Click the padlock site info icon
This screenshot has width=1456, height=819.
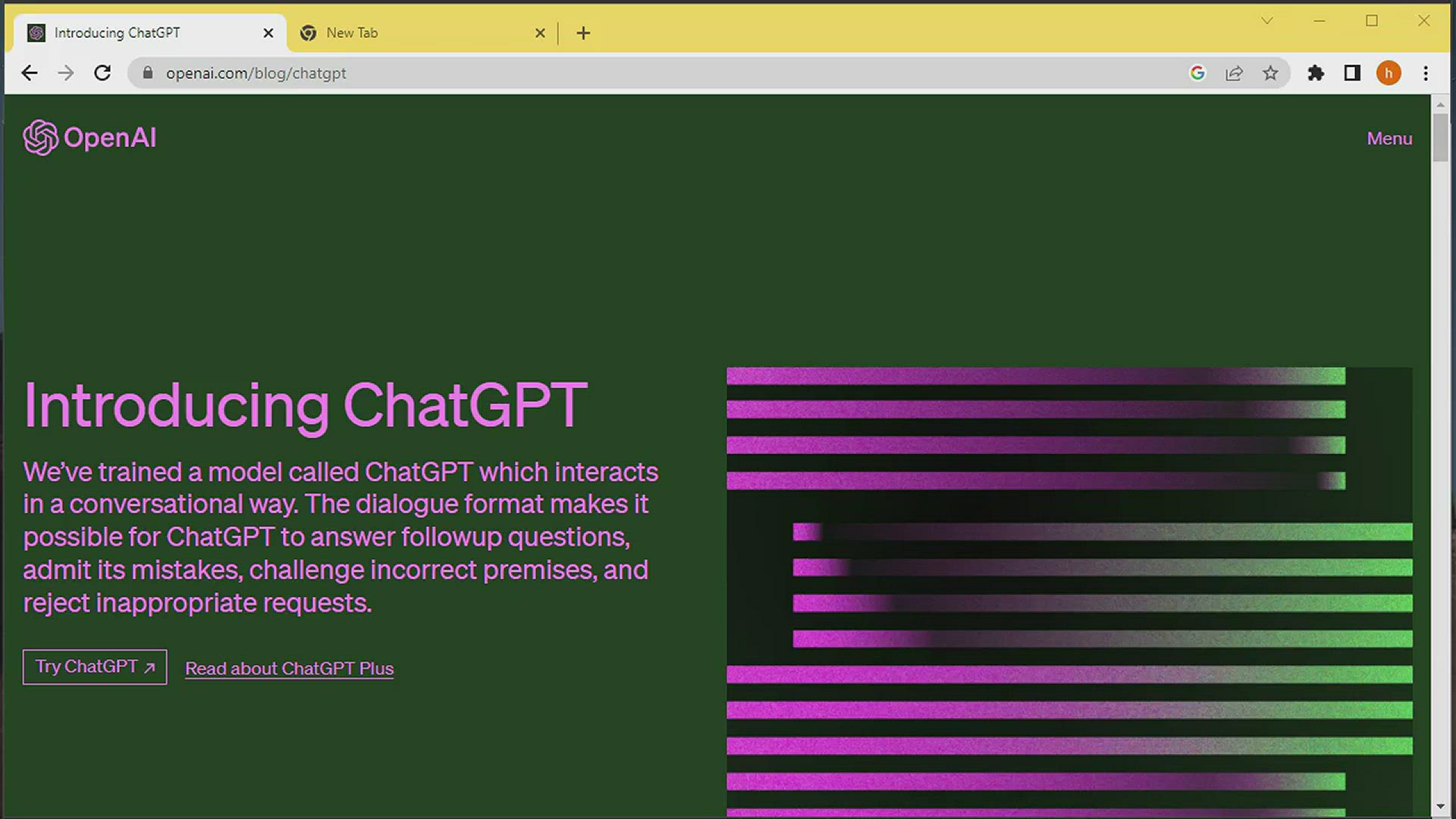click(x=148, y=73)
